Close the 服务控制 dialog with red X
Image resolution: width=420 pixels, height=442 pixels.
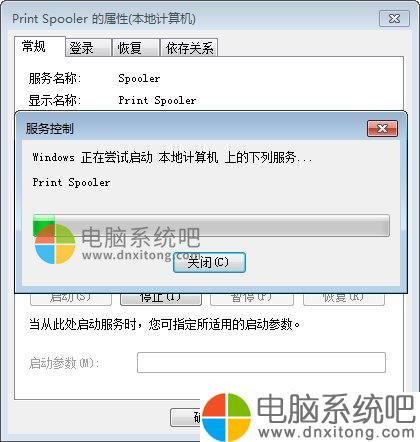(382, 129)
